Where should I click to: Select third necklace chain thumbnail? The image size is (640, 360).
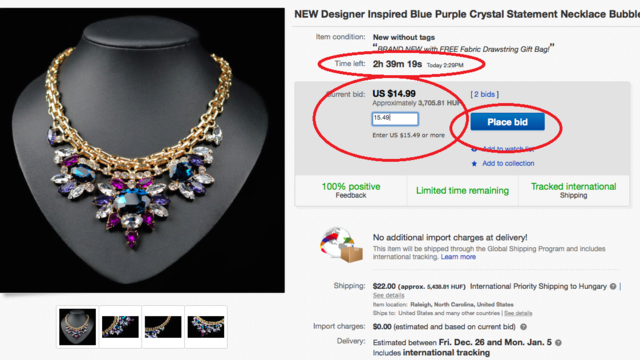(163, 327)
